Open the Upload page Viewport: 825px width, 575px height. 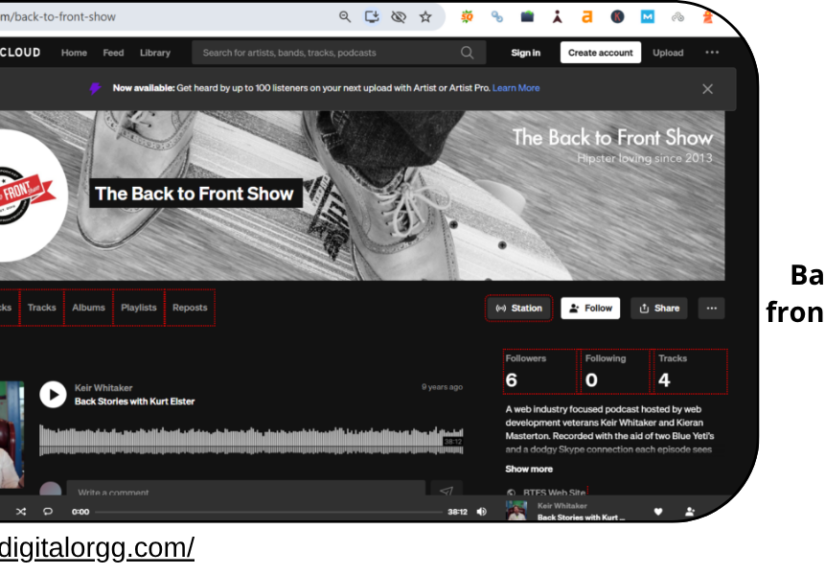(x=668, y=53)
